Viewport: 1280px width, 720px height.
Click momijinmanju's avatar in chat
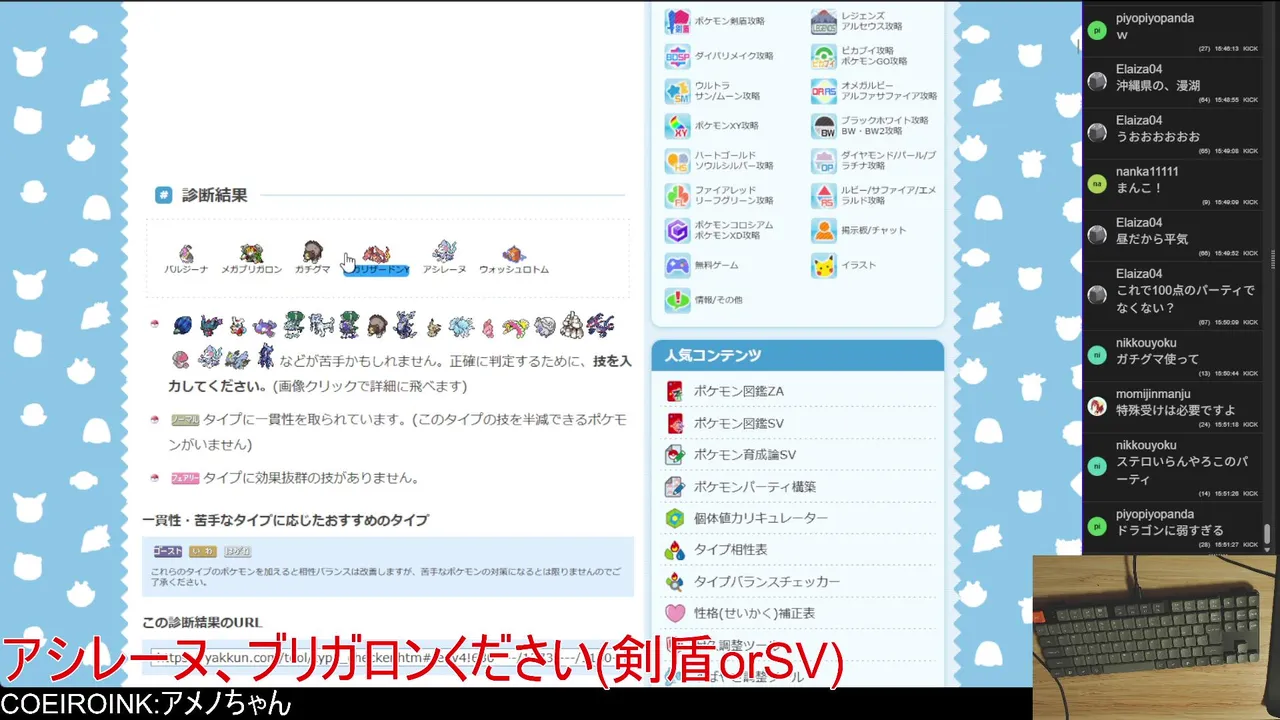pyautogui.click(x=1097, y=406)
